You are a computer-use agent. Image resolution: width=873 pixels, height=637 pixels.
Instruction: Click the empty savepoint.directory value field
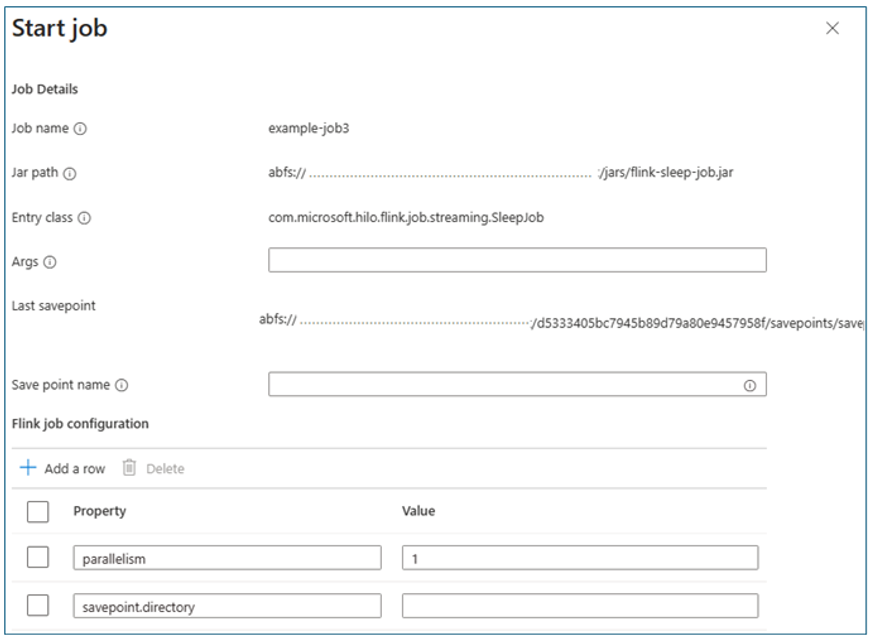tap(580, 605)
